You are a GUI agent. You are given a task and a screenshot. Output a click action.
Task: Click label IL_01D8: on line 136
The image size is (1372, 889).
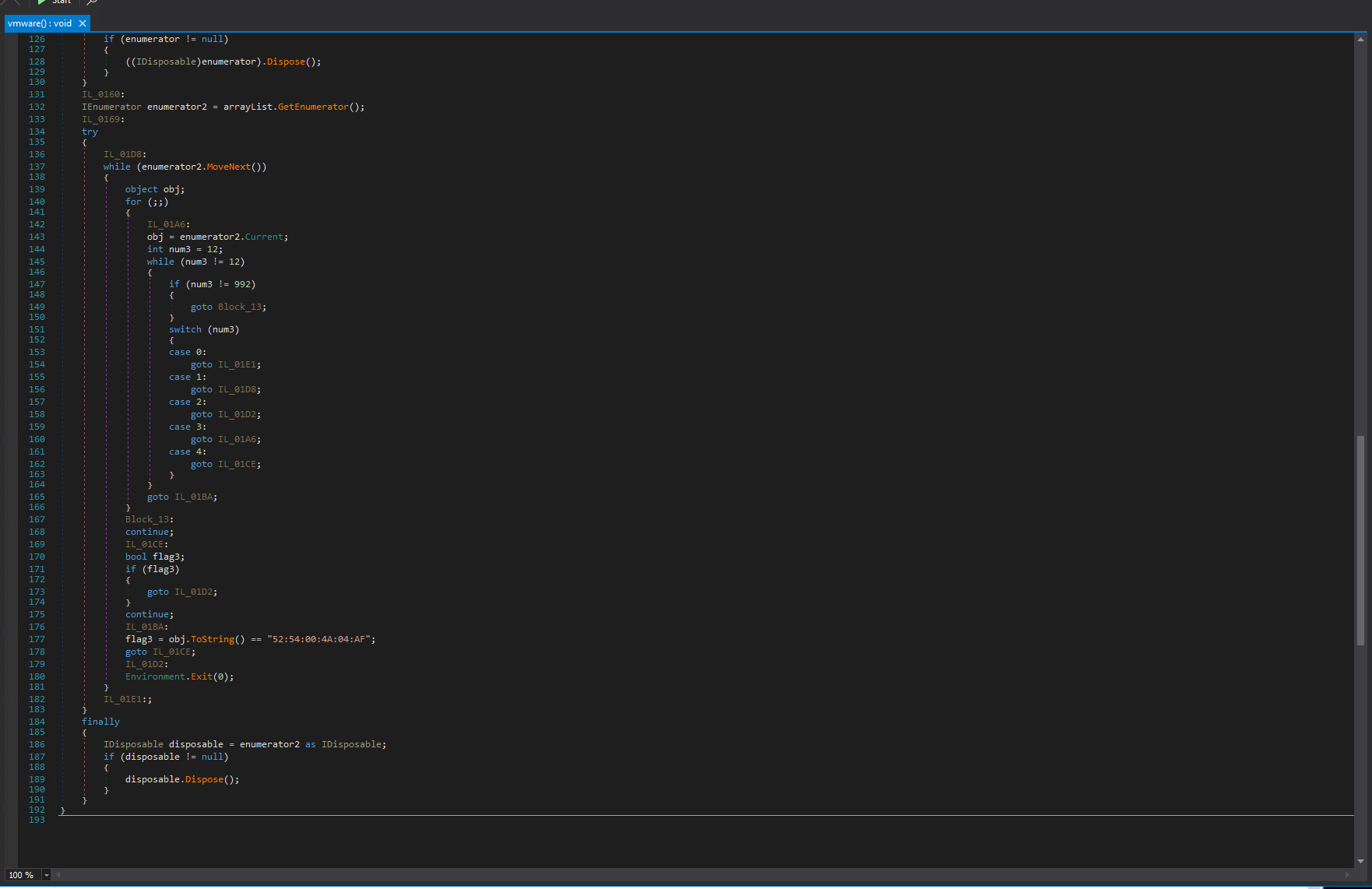click(x=125, y=154)
